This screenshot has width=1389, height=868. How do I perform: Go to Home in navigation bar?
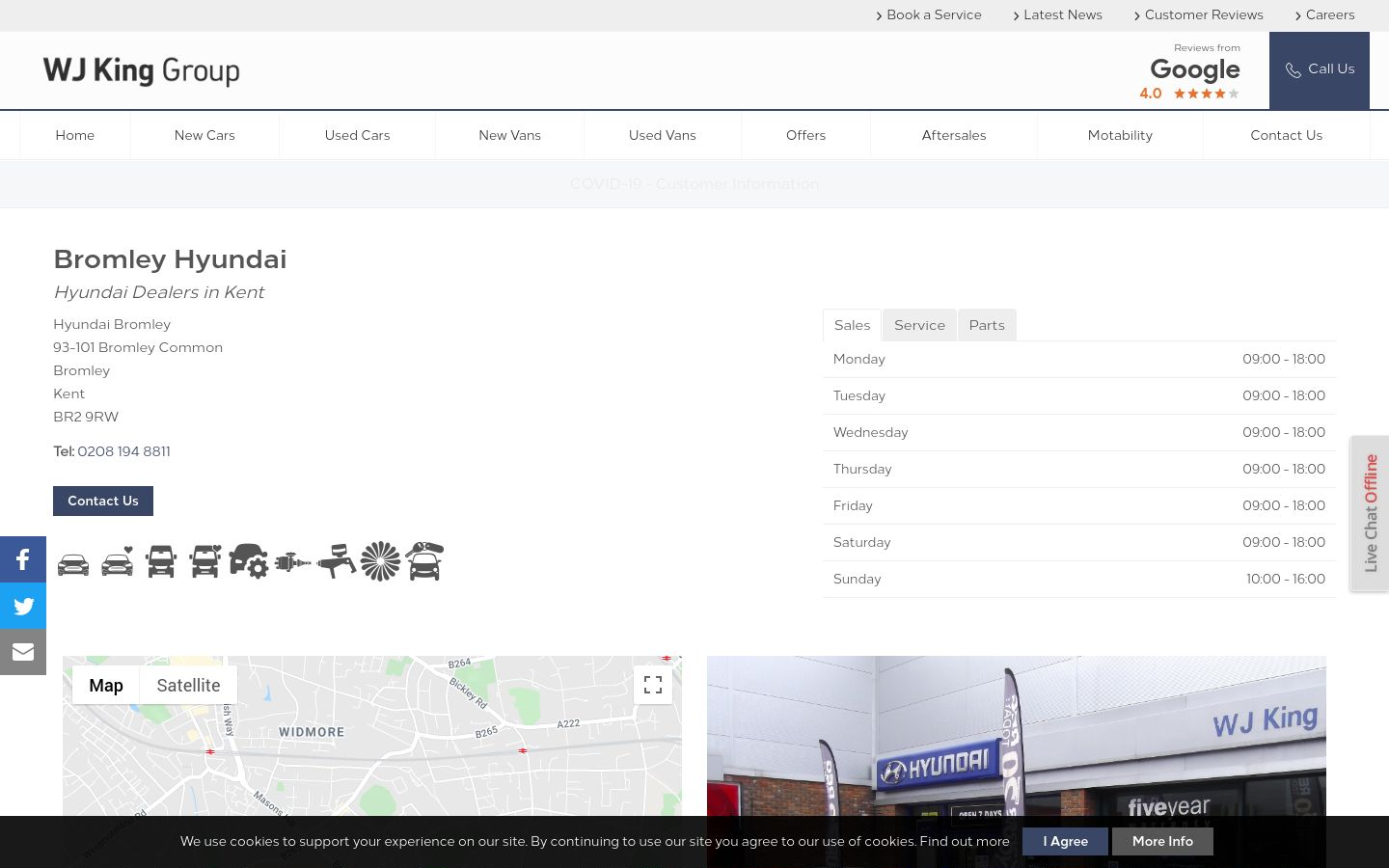tap(75, 135)
